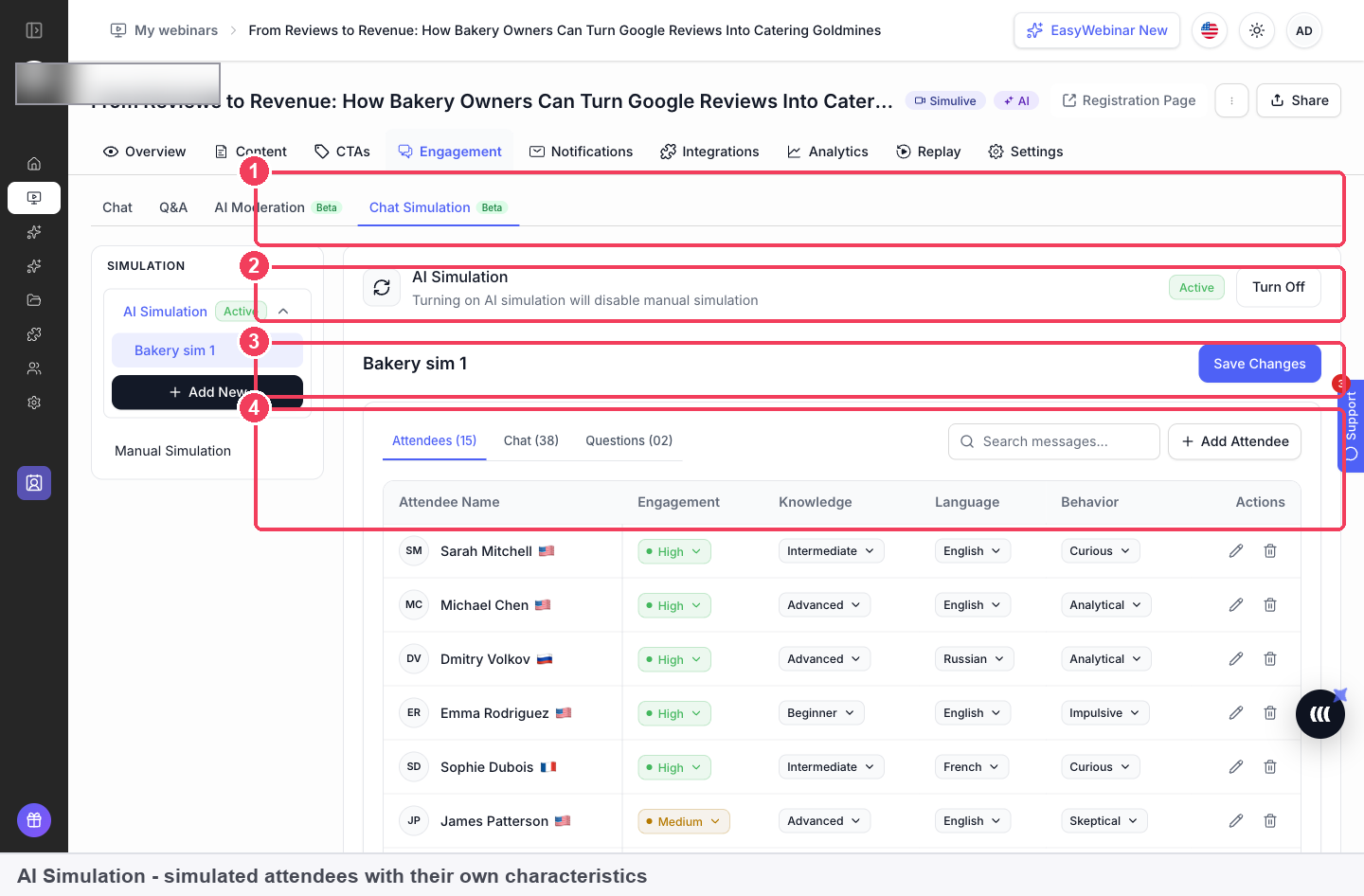Collapse the AI Simulation section chevron
1364x896 pixels.
[x=283, y=312]
